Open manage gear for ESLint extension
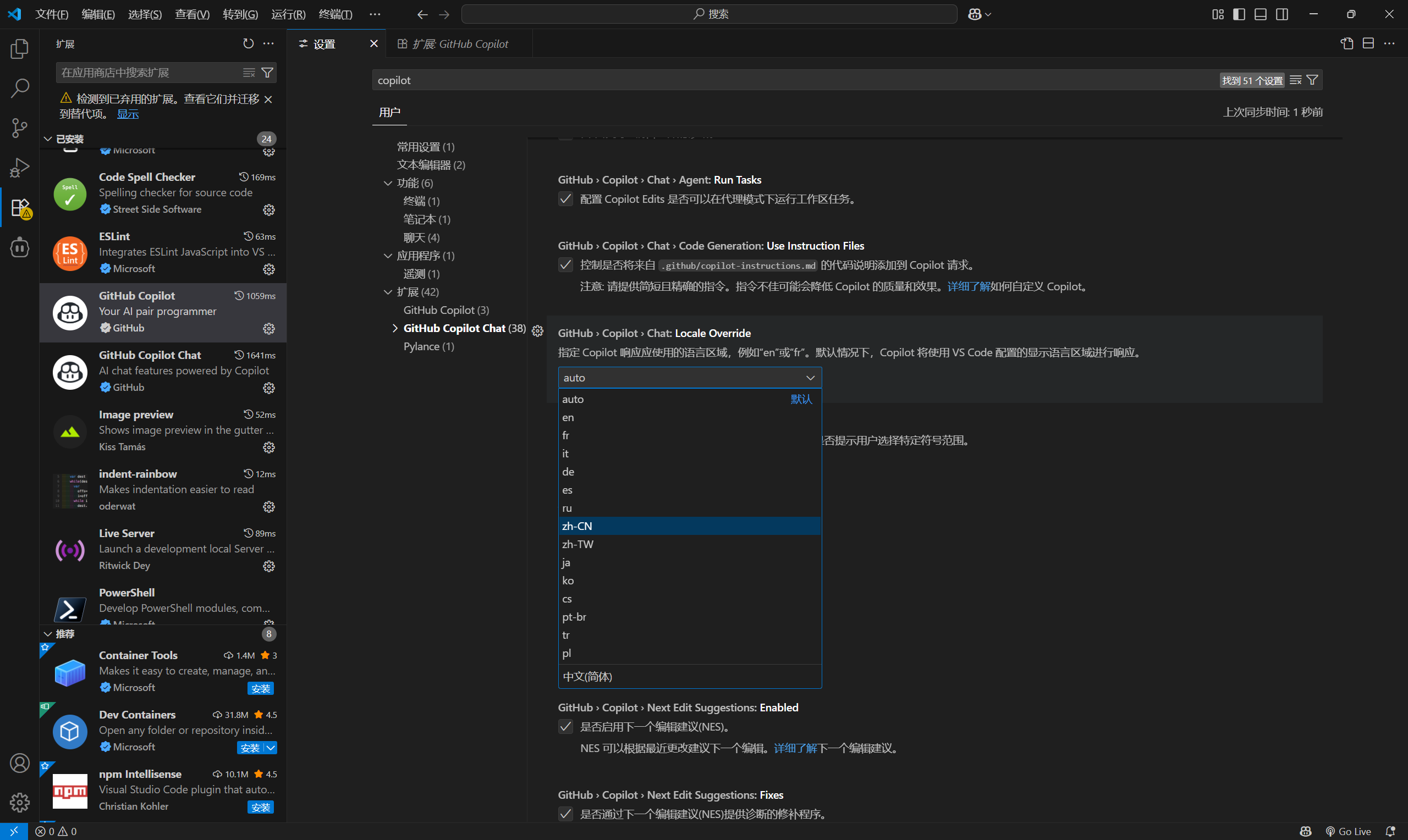Viewport: 1408px width, 840px height. 269,269
